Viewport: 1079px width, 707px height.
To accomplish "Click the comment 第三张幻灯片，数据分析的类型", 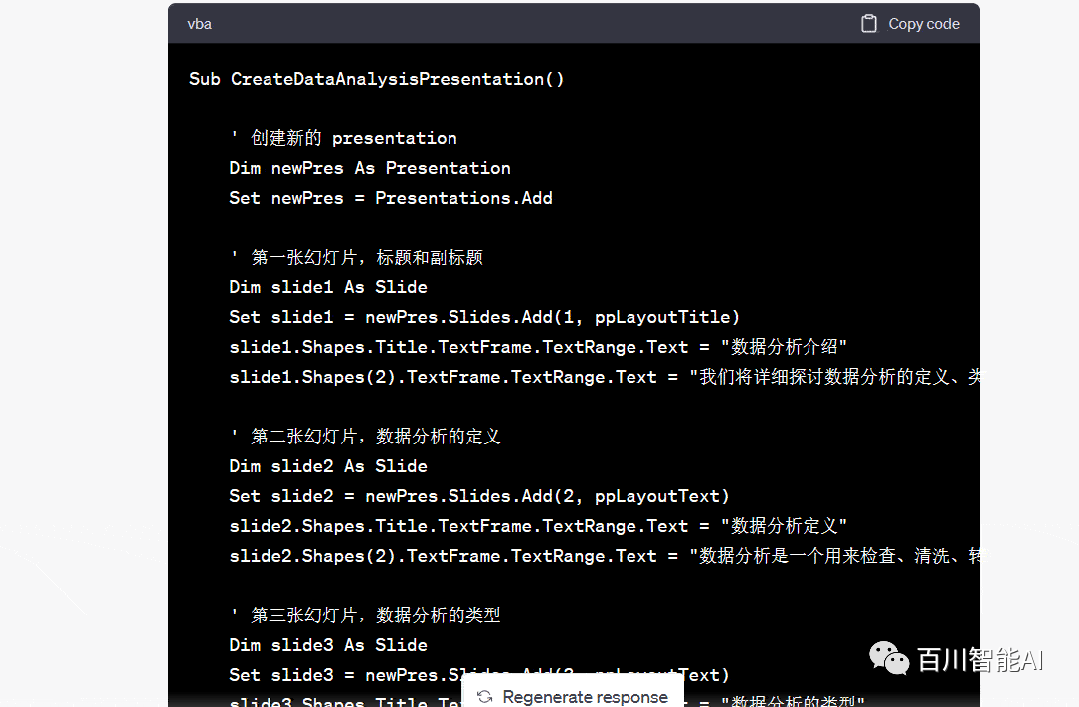I will (365, 615).
